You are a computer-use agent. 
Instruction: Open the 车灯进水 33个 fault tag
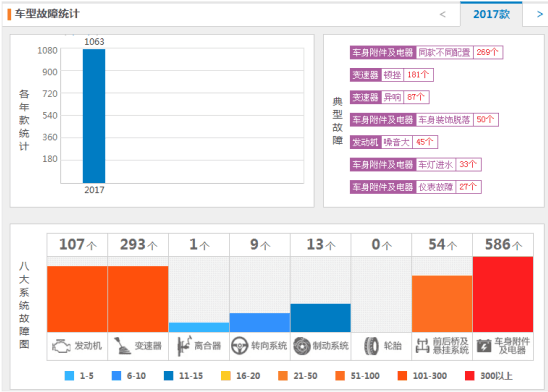416,165
